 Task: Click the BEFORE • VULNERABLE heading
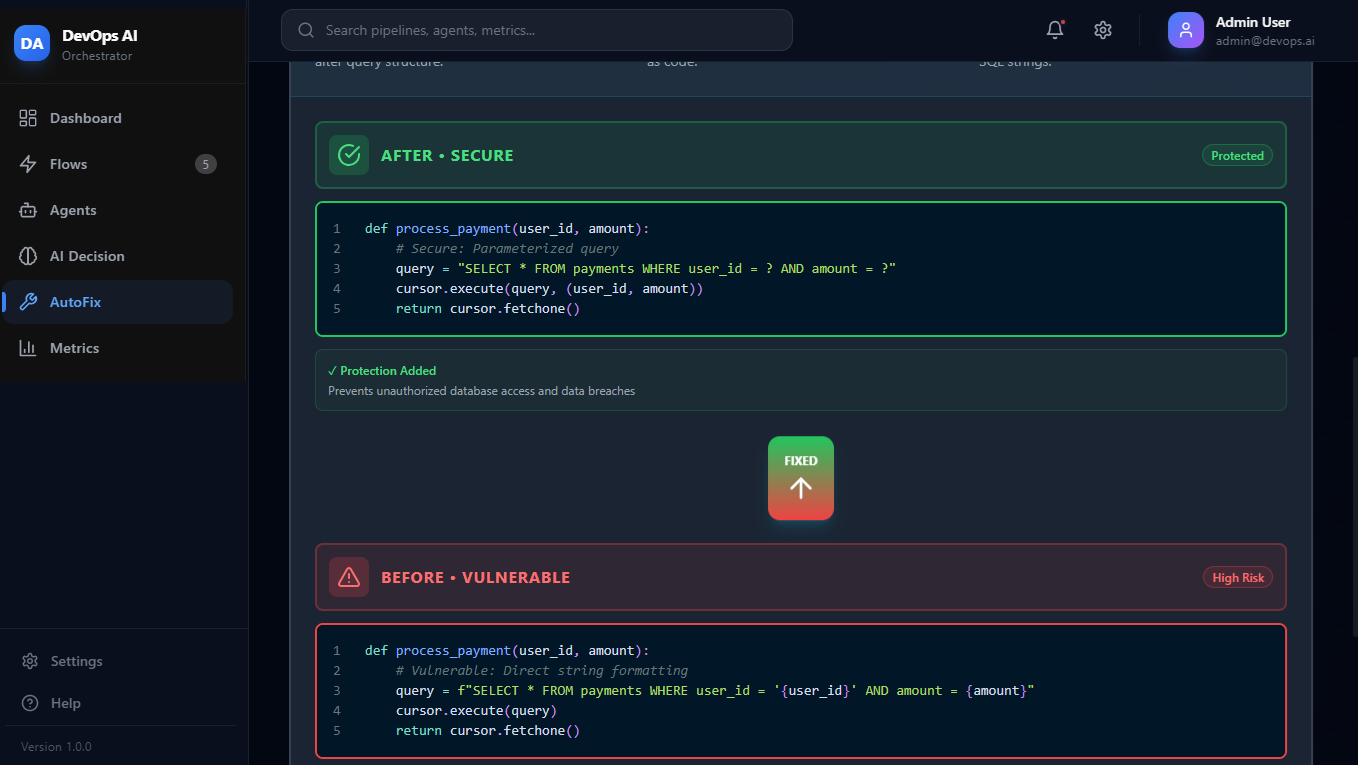[x=475, y=577]
